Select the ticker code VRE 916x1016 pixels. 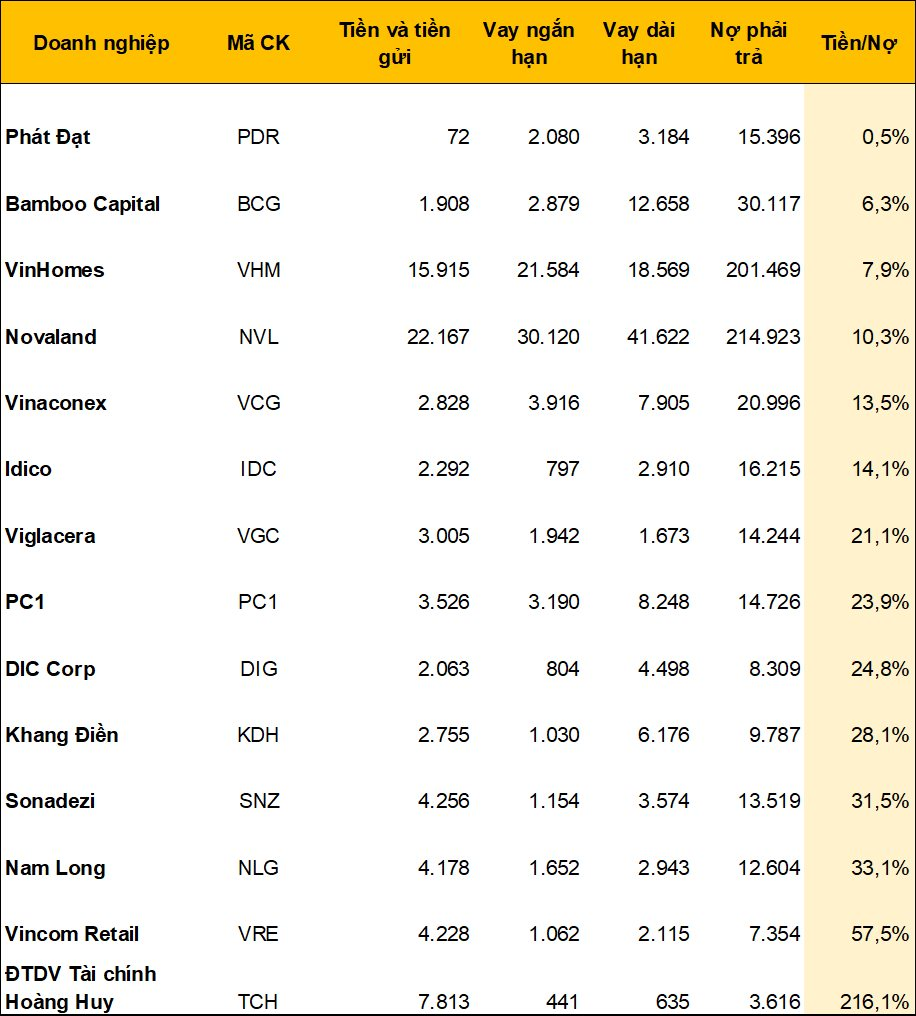[x=258, y=934]
